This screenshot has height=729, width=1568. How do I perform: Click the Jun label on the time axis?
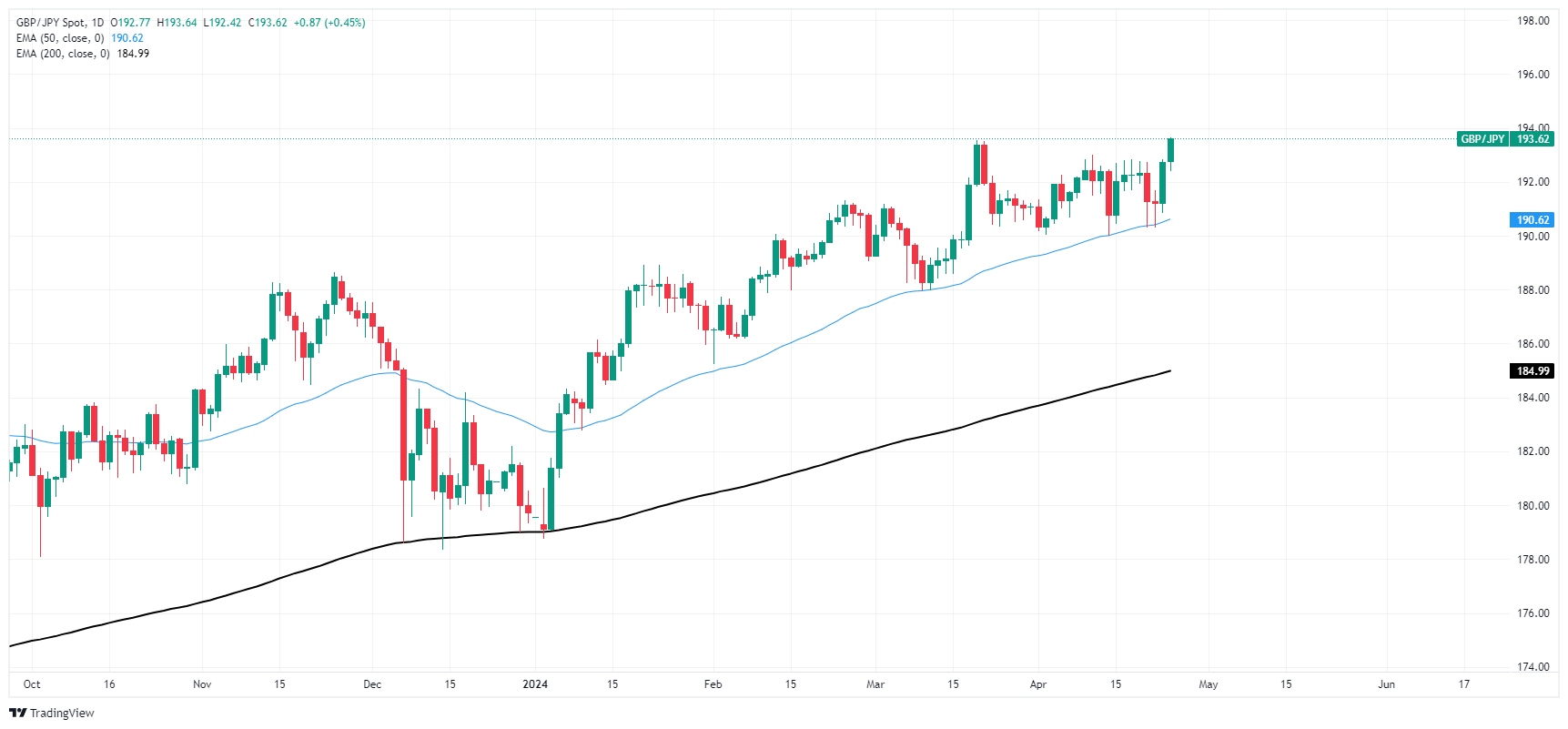(1386, 684)
